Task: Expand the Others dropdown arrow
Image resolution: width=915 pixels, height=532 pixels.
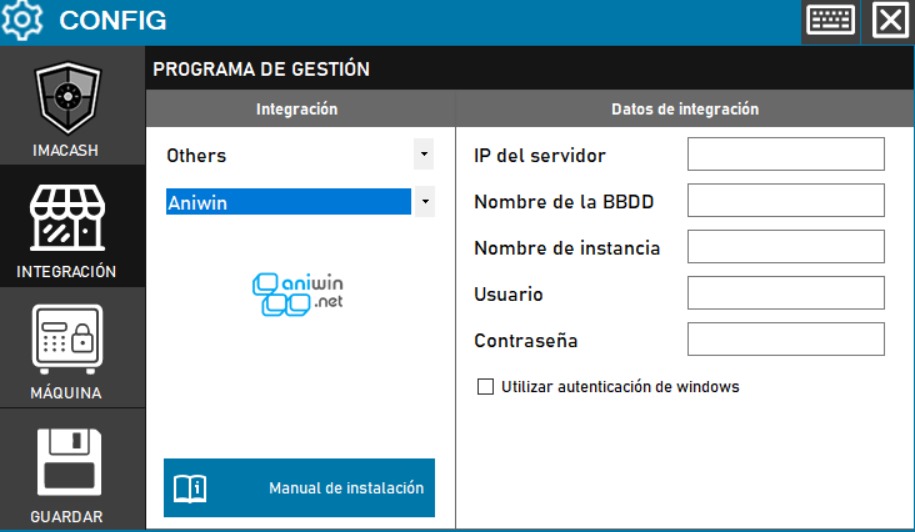Action: click(424, 154)
